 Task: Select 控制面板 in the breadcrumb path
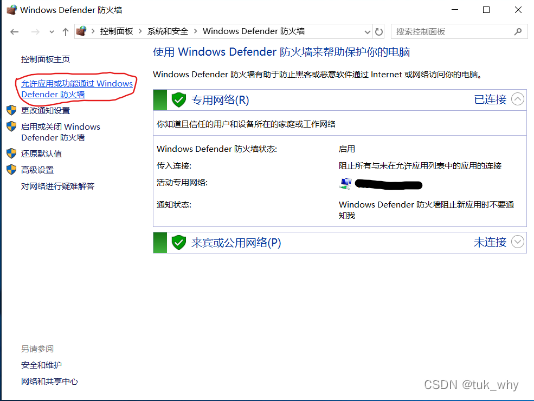click(x=116, y=31)
